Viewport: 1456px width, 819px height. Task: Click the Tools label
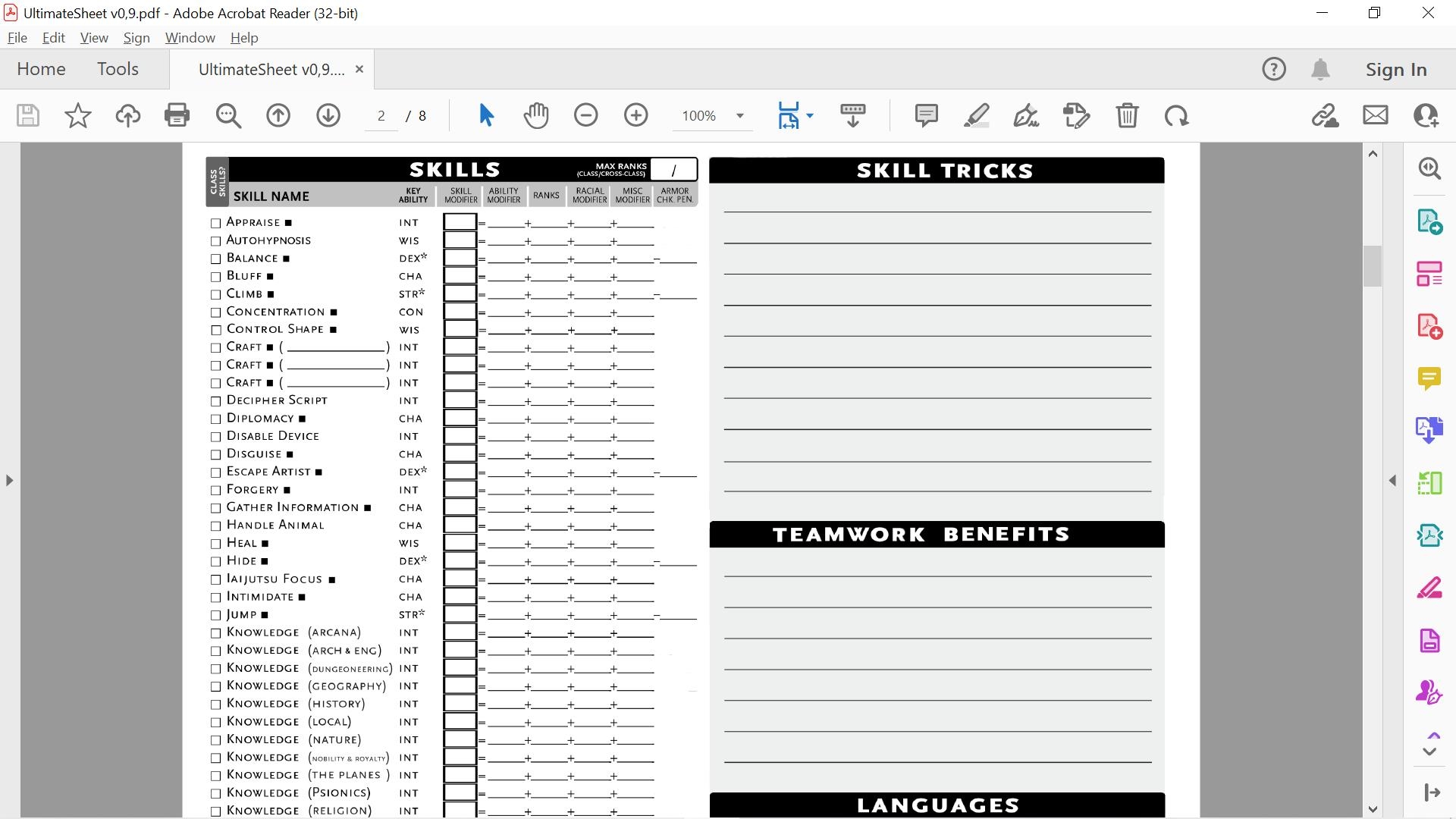(118, 68)
